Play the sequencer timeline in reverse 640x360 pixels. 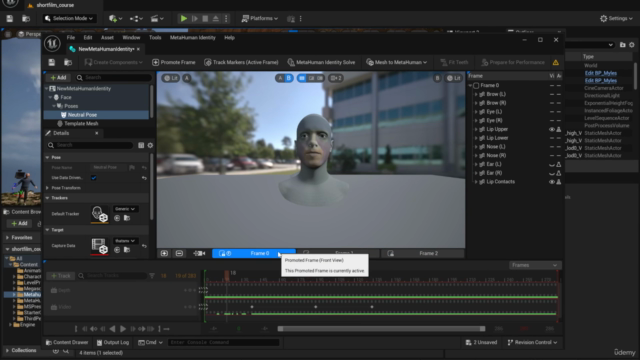pyautogui.click(x=112, y=329)
